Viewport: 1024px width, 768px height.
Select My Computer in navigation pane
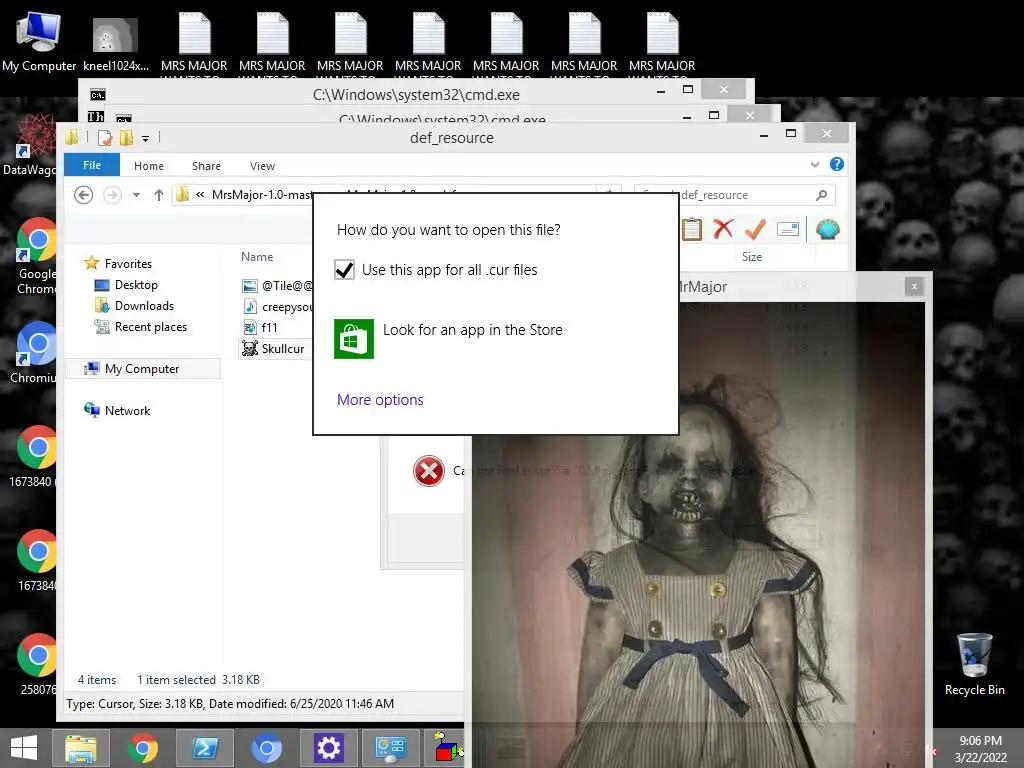click(x=142, y=369)
